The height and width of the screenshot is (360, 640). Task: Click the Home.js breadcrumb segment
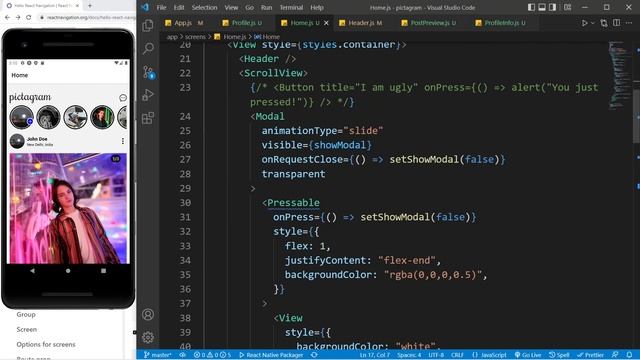[230, 37]
